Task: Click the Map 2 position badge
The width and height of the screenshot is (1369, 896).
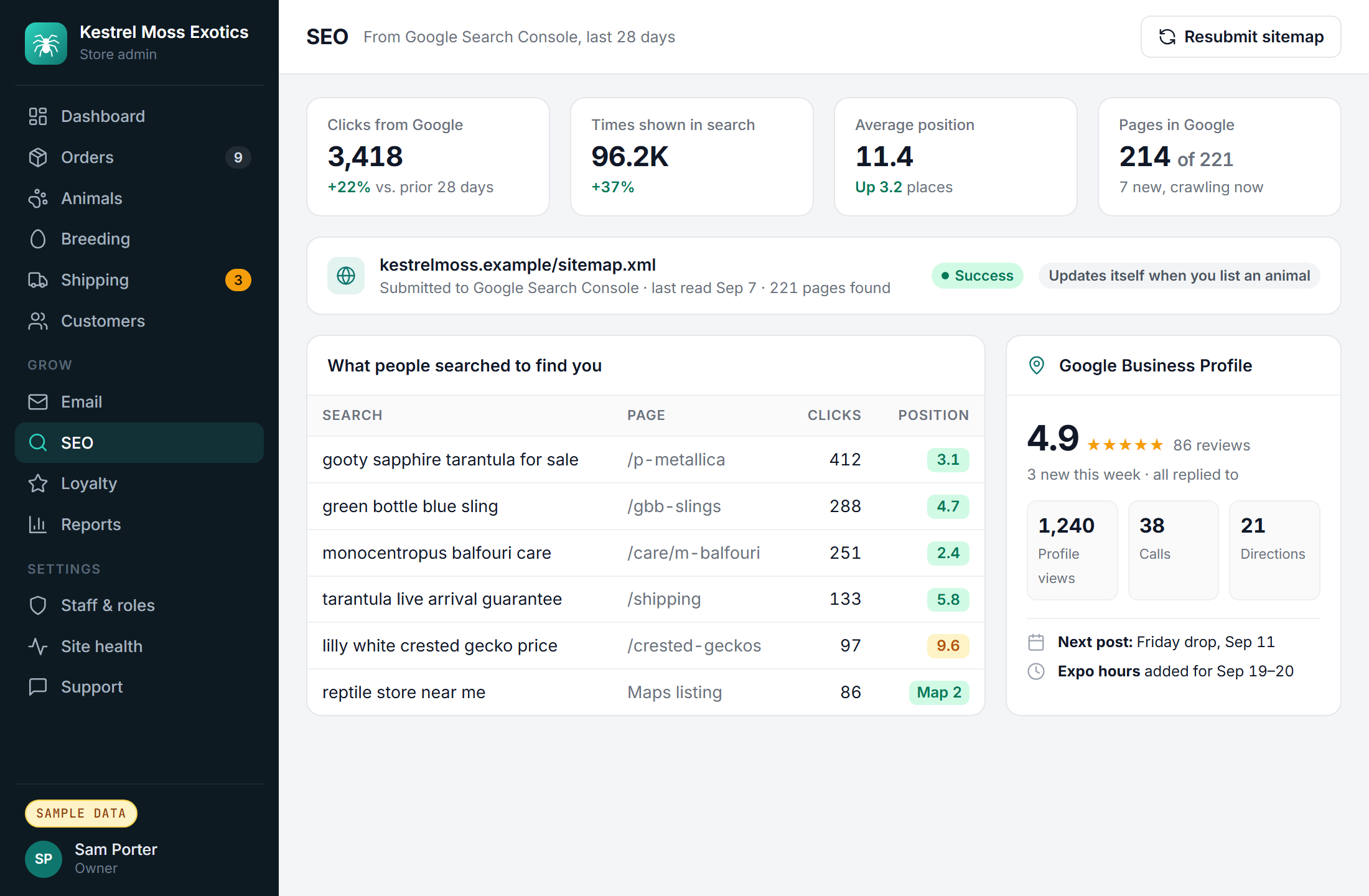Action: 939,693
